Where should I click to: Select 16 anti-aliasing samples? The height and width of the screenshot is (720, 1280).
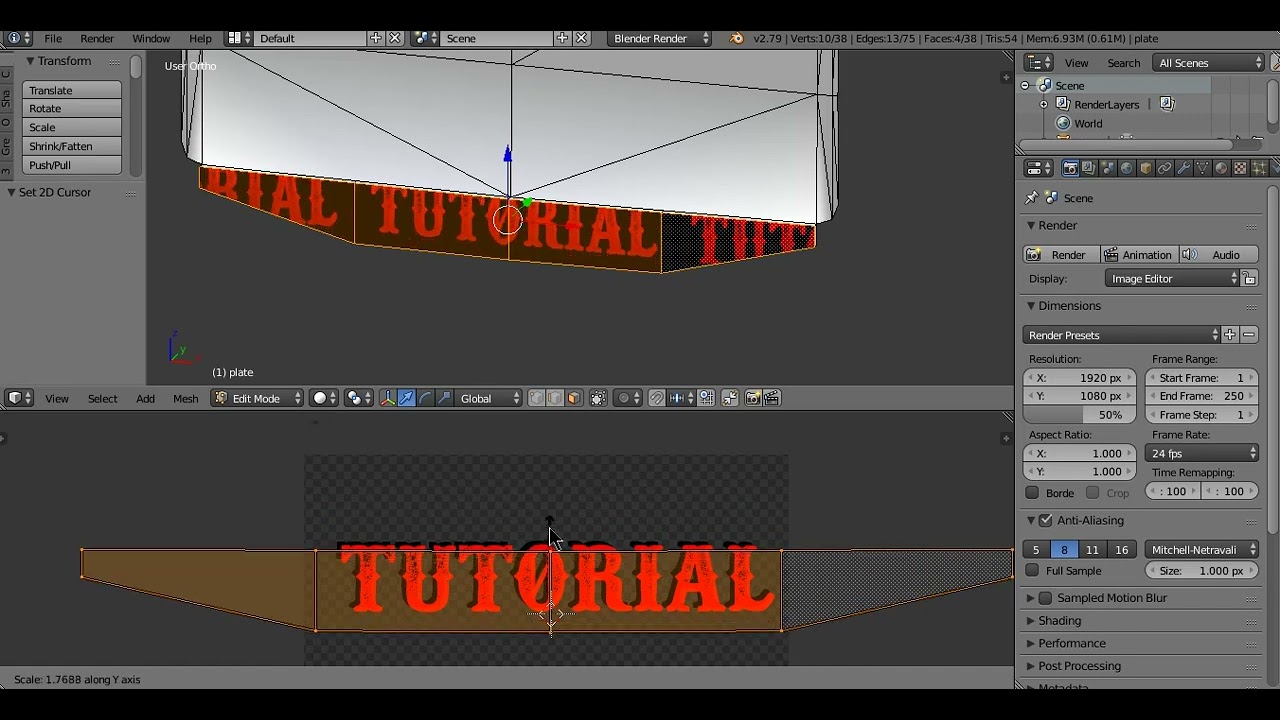tap(1122, 550)
